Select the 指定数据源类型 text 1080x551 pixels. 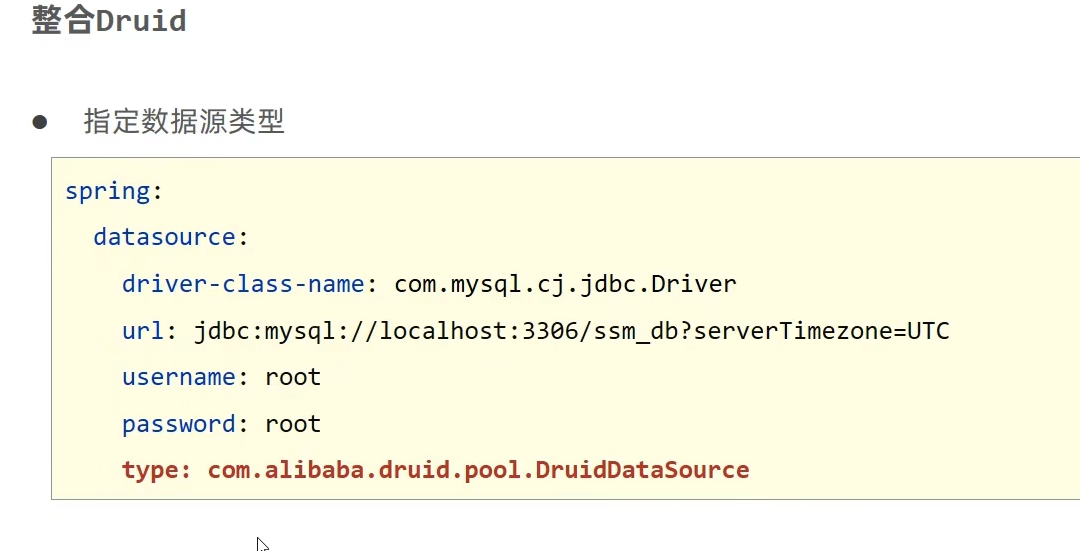[x=184, y=122]
